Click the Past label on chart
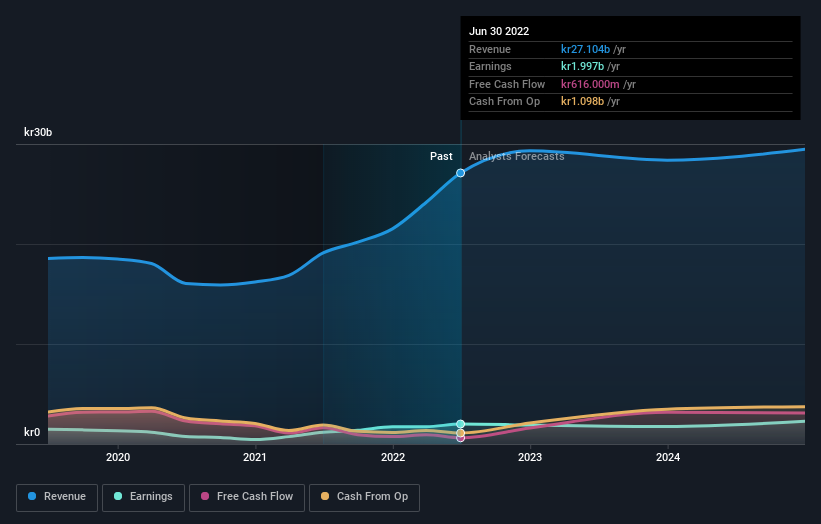821x524 pixels. (441, 156)
